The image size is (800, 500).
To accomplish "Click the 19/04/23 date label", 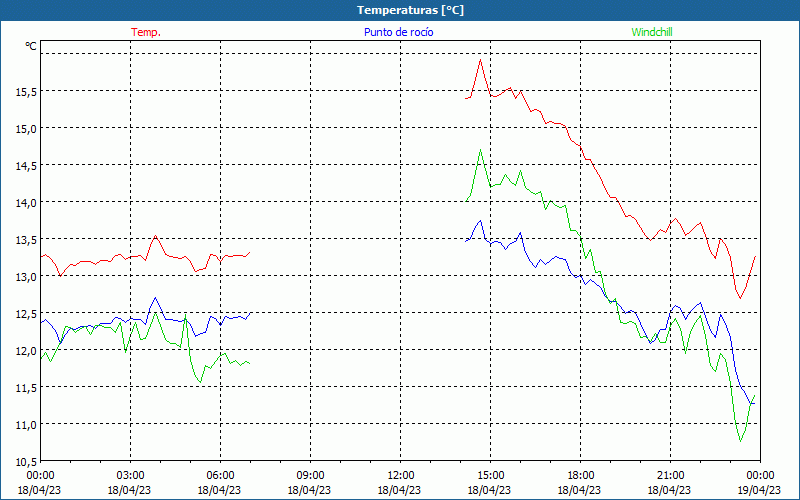I will click(x=760, y=490).
